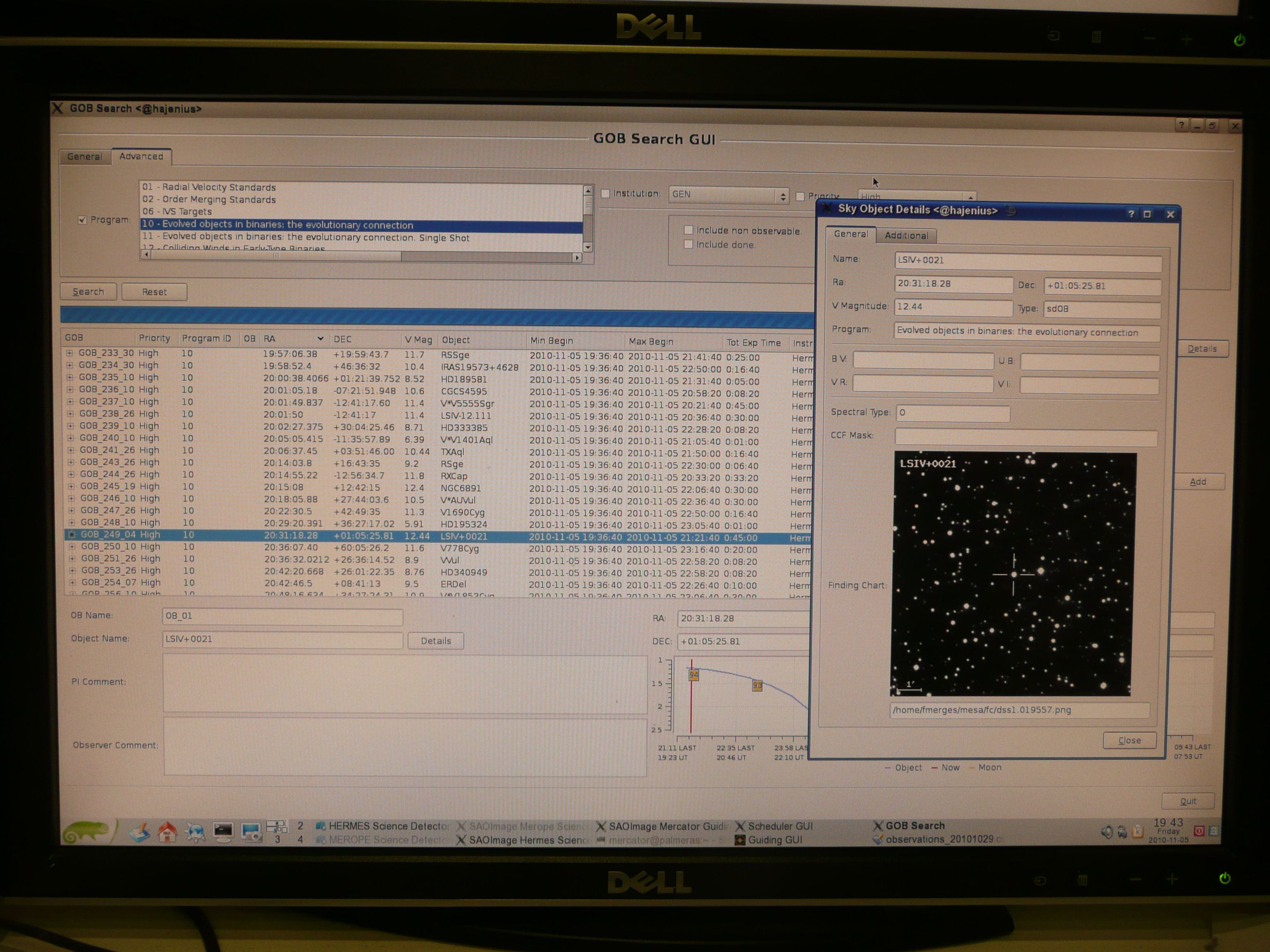Image resolution: width=1270 pixels, height=952 pixels.
Task: Click the help question mark in Sky Object Details
Action: pos(1131,214)
